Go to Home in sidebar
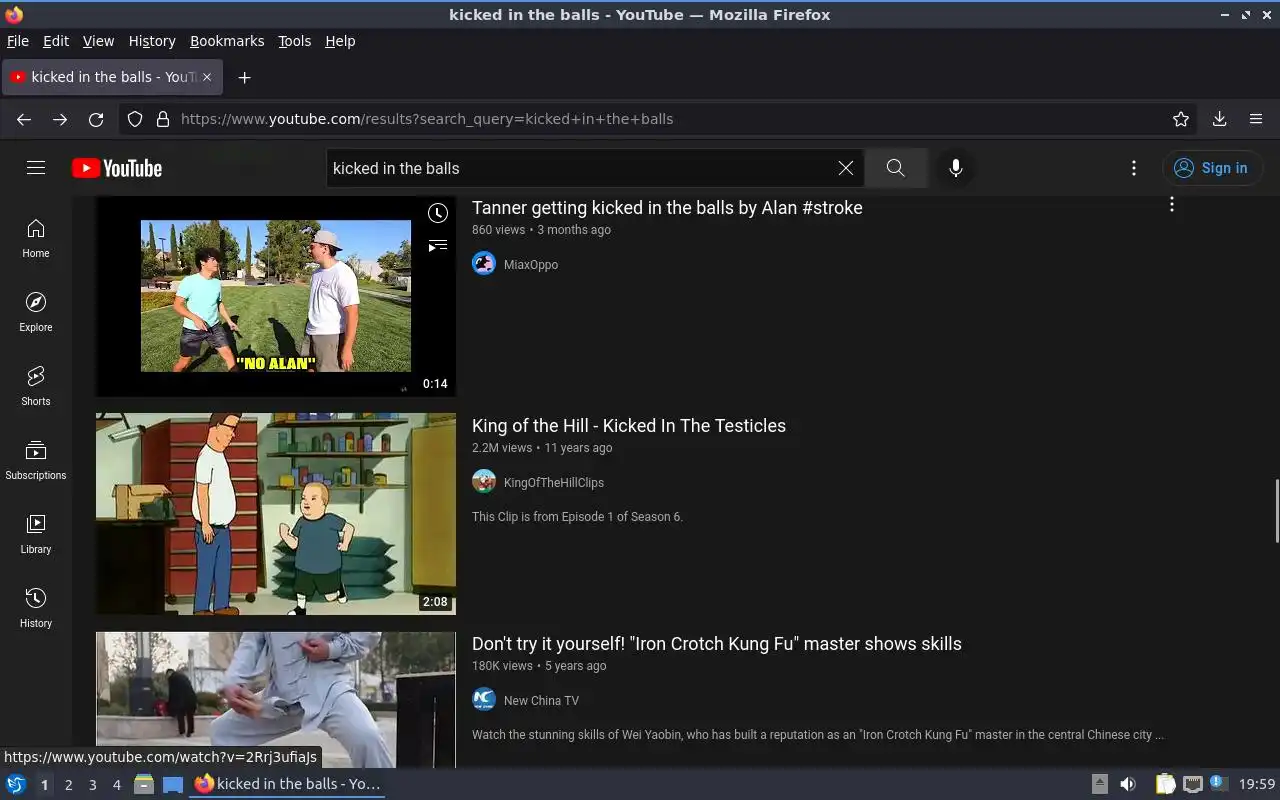 [36, 238]
